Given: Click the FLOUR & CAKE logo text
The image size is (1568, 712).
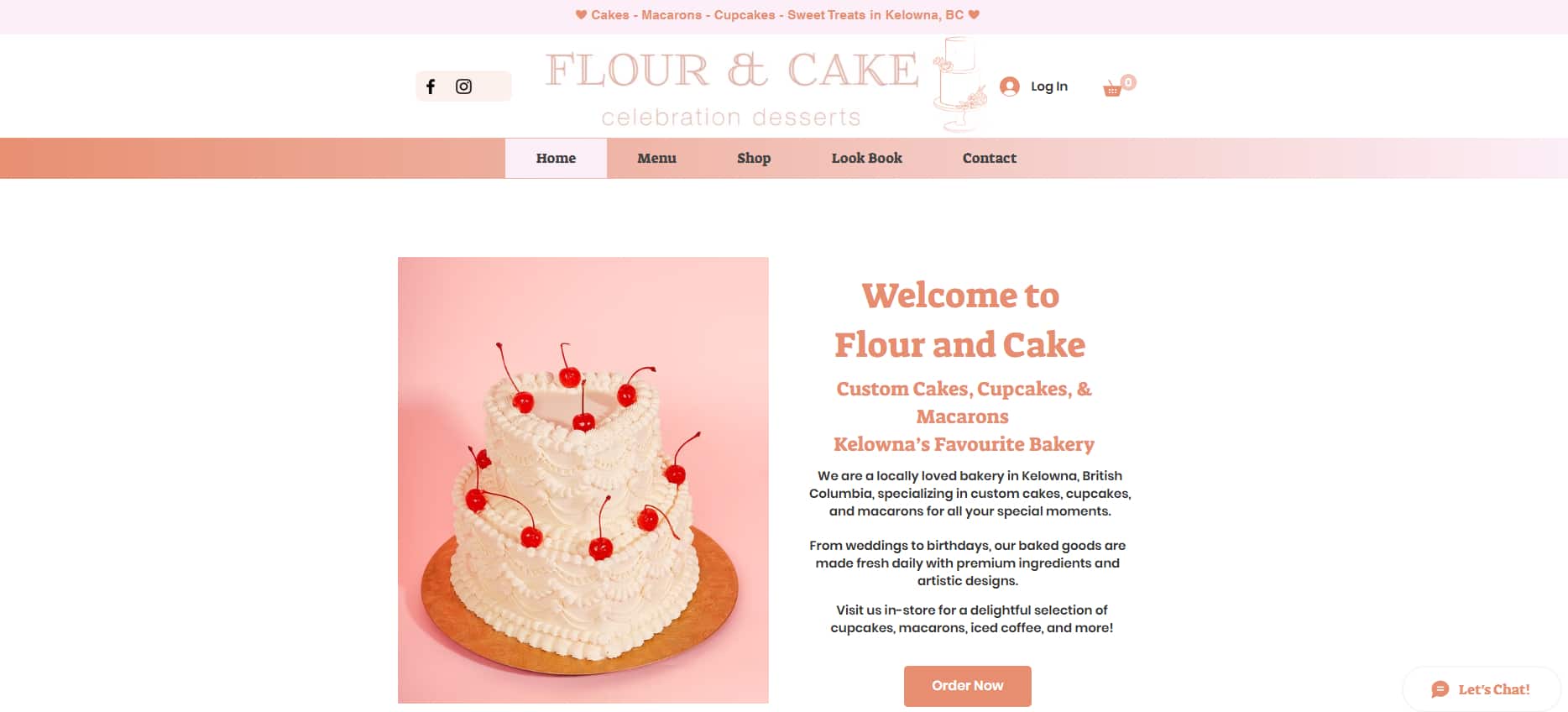Looking at the screenshot, I should click(x=732, y=70).
